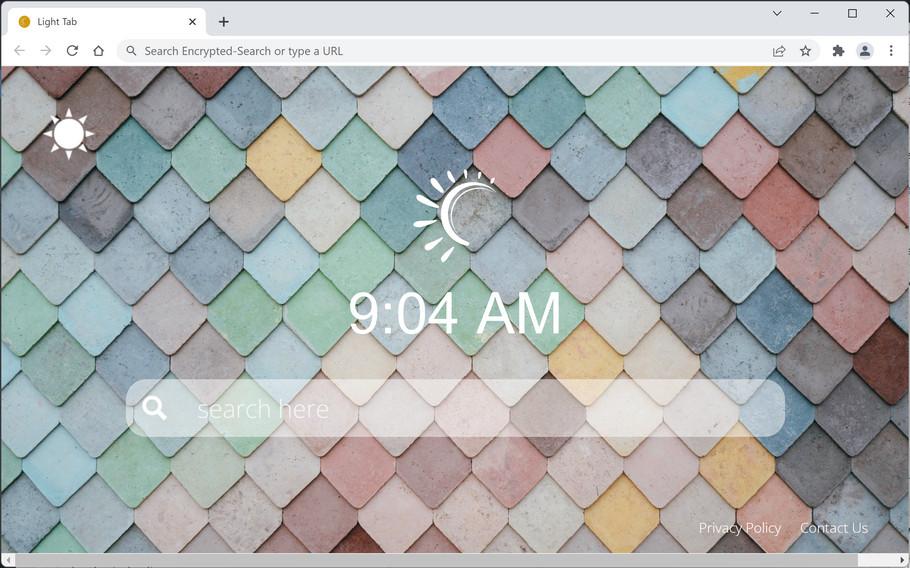This screenshot has height=568, width=910.
Task: Maximize the browser window
Action: (x=852, y=13)
